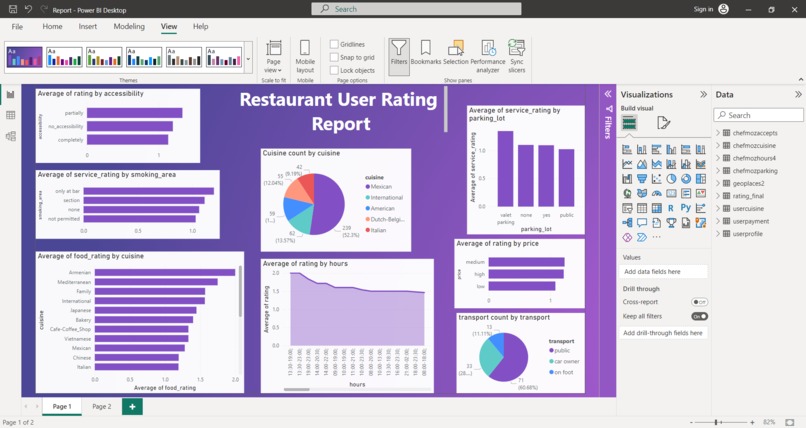Expand the Filters pane chevron
The height and width of the screenshot is (428, 806).
tap(608, 94)
